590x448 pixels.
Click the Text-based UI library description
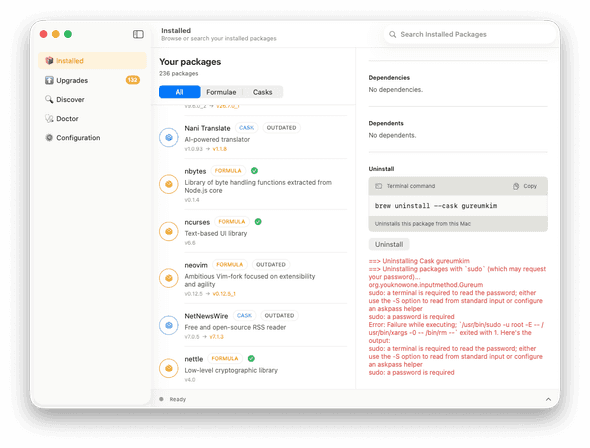tap(216, 234)
